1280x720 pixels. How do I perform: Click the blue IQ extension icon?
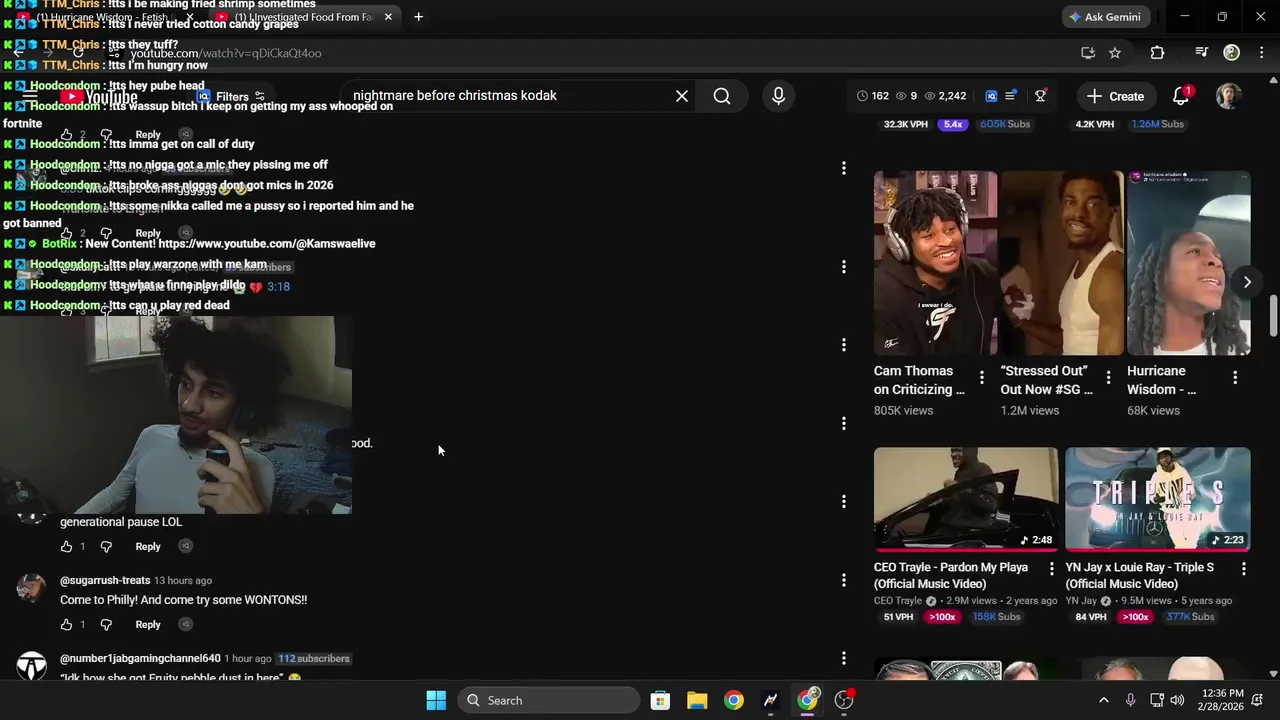tap(991, 96)
